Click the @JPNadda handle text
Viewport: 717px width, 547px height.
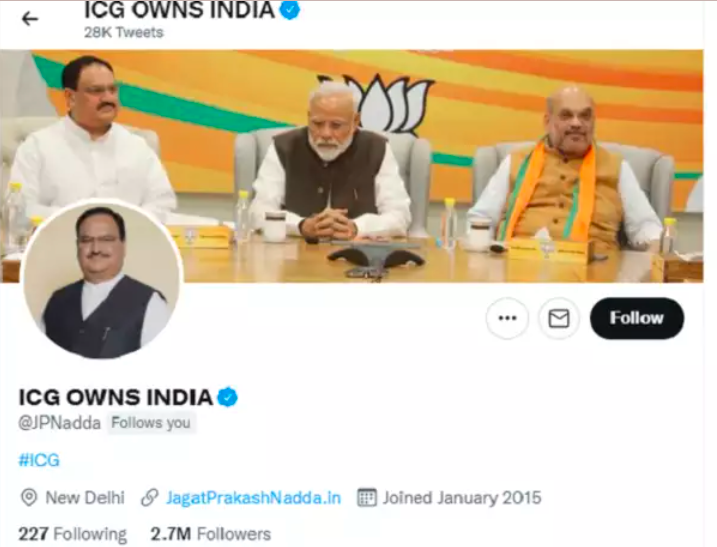[59, 423]
